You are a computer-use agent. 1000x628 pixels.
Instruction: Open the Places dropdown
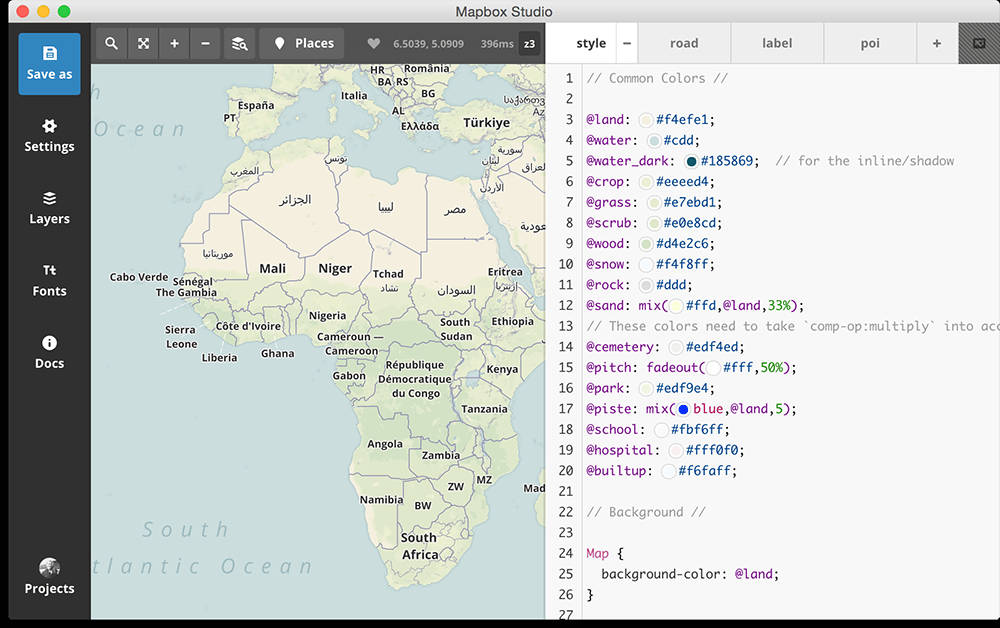point(303,44)
